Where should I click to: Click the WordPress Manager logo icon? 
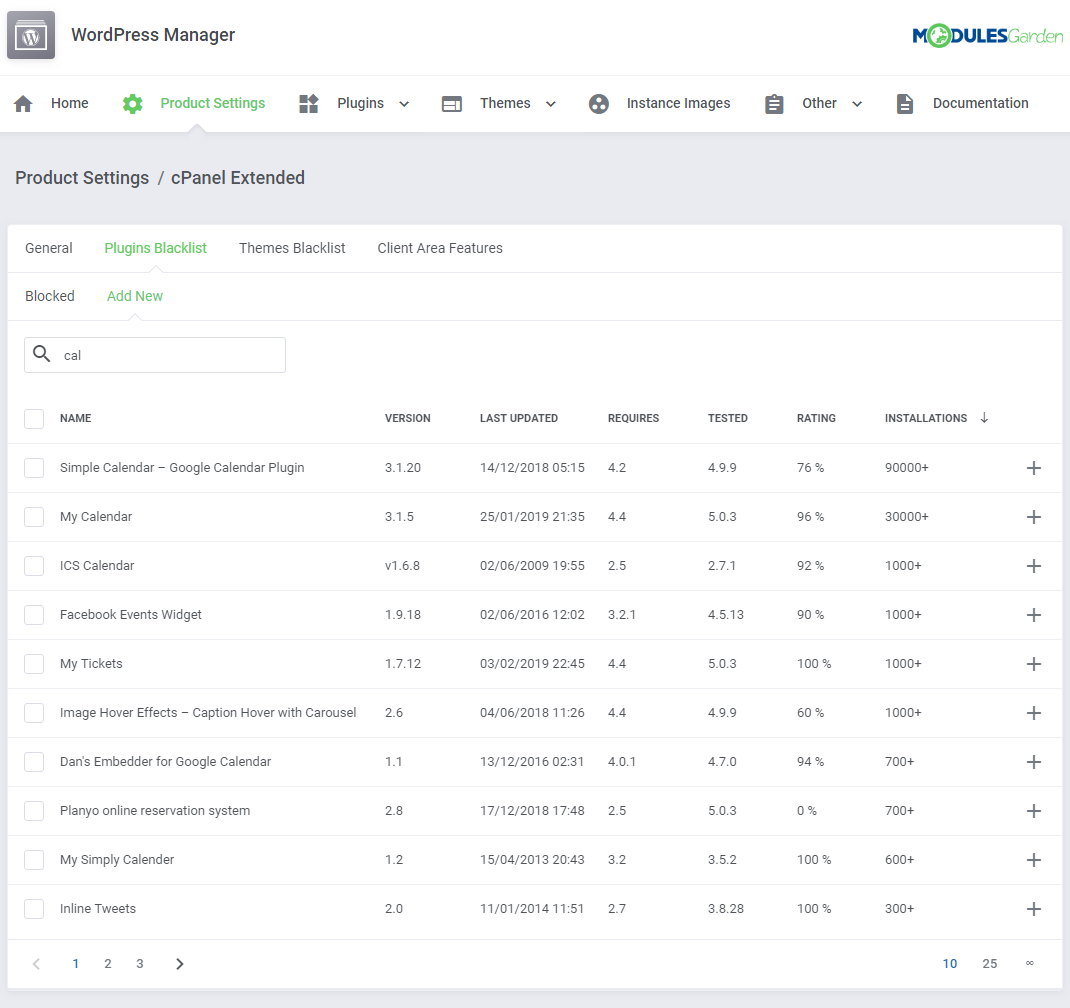point(31,35)
